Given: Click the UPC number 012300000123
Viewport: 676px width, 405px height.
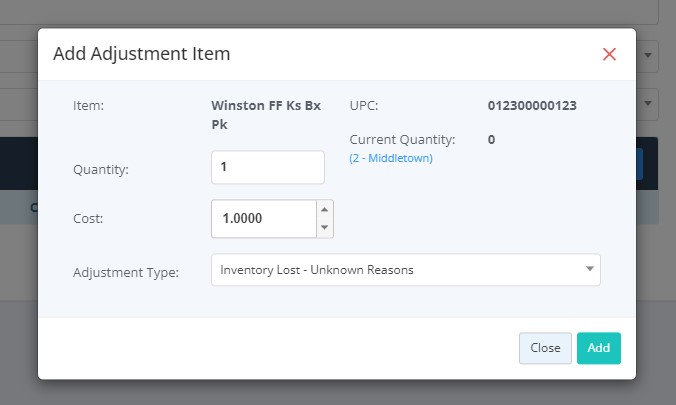Looking at the screenshot, I should [x=532, y=105].
